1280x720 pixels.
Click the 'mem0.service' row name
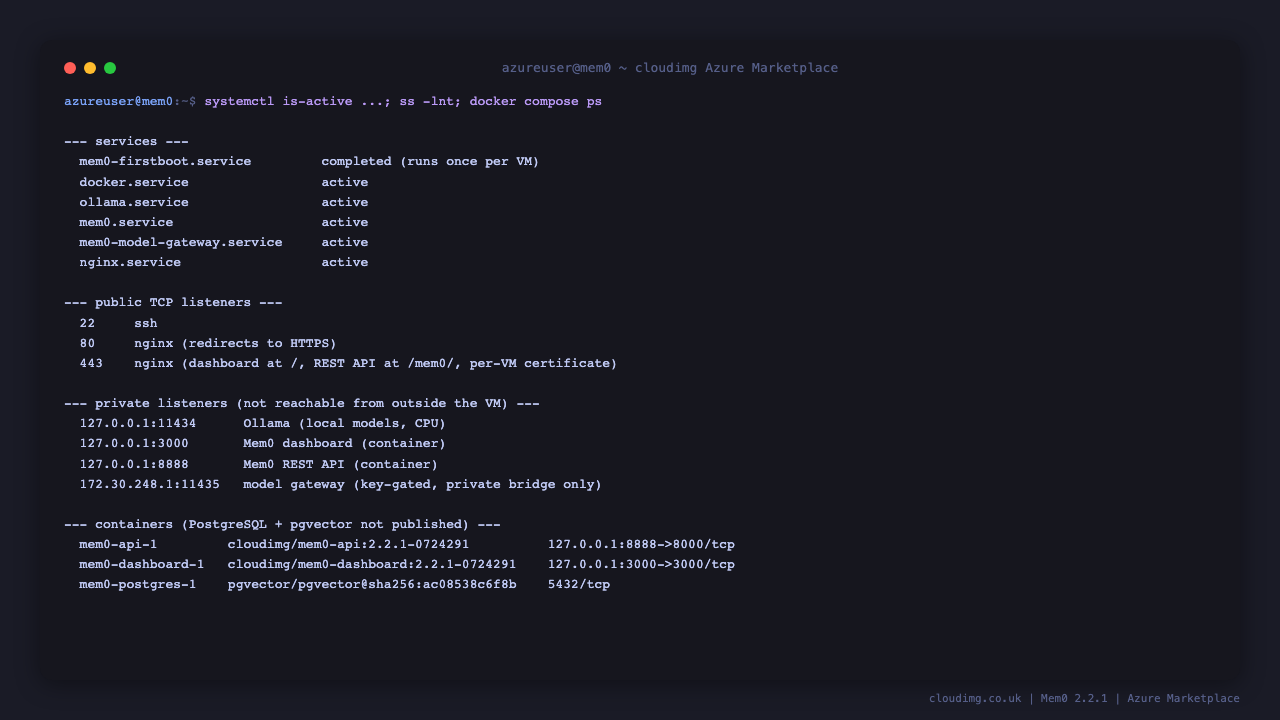click(126, 222)
